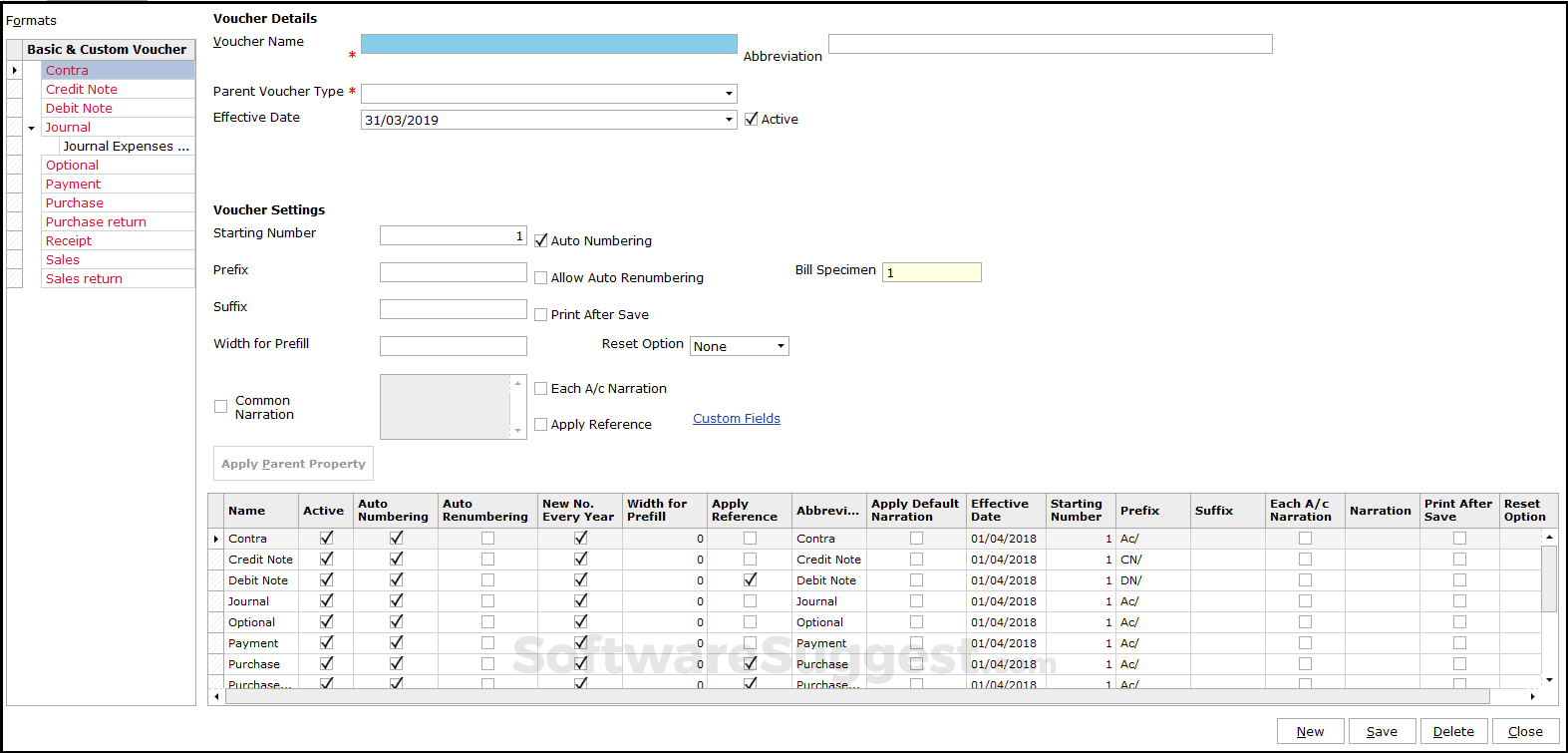Click the Prefix column header
The height and width of the screenshot is (753, 1568).
(x=1153, y=510)
